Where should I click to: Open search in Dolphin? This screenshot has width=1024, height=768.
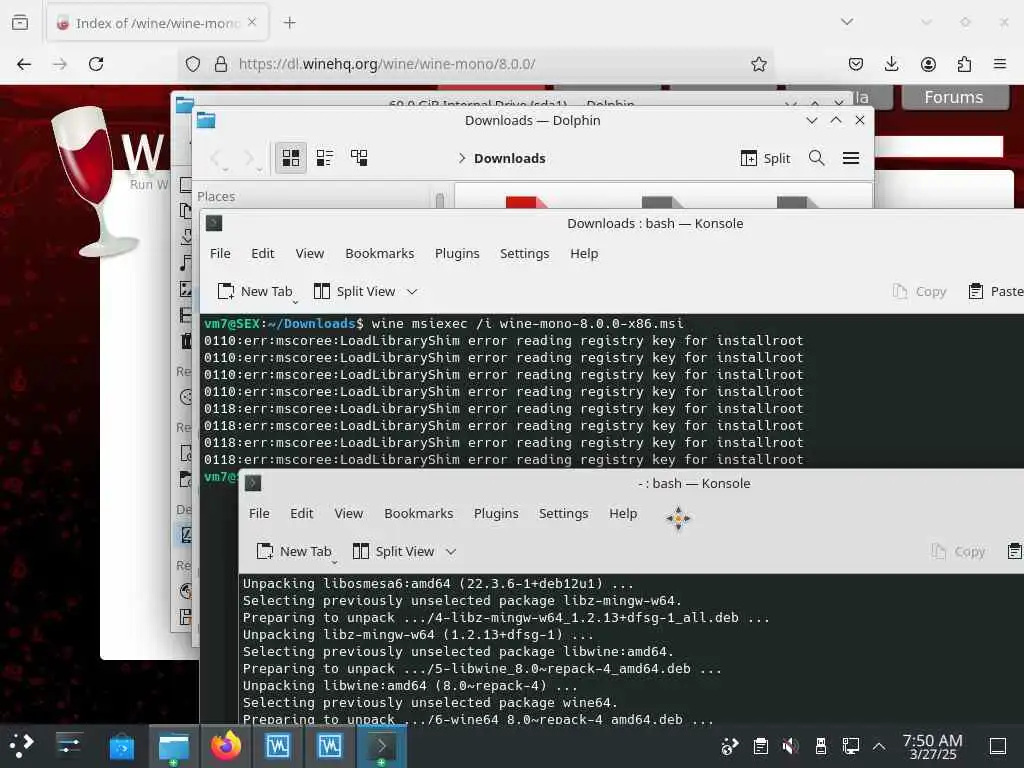[x=816, y=158]
